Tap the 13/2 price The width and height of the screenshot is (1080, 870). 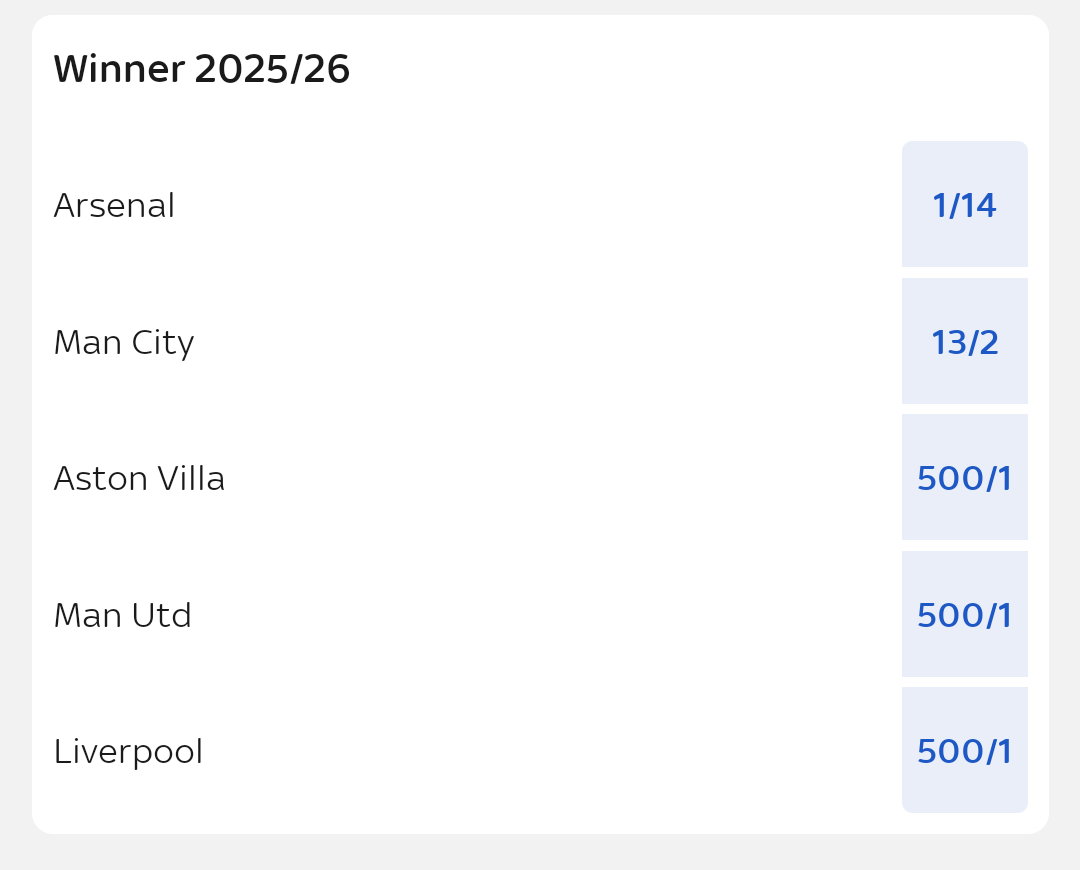964,343
